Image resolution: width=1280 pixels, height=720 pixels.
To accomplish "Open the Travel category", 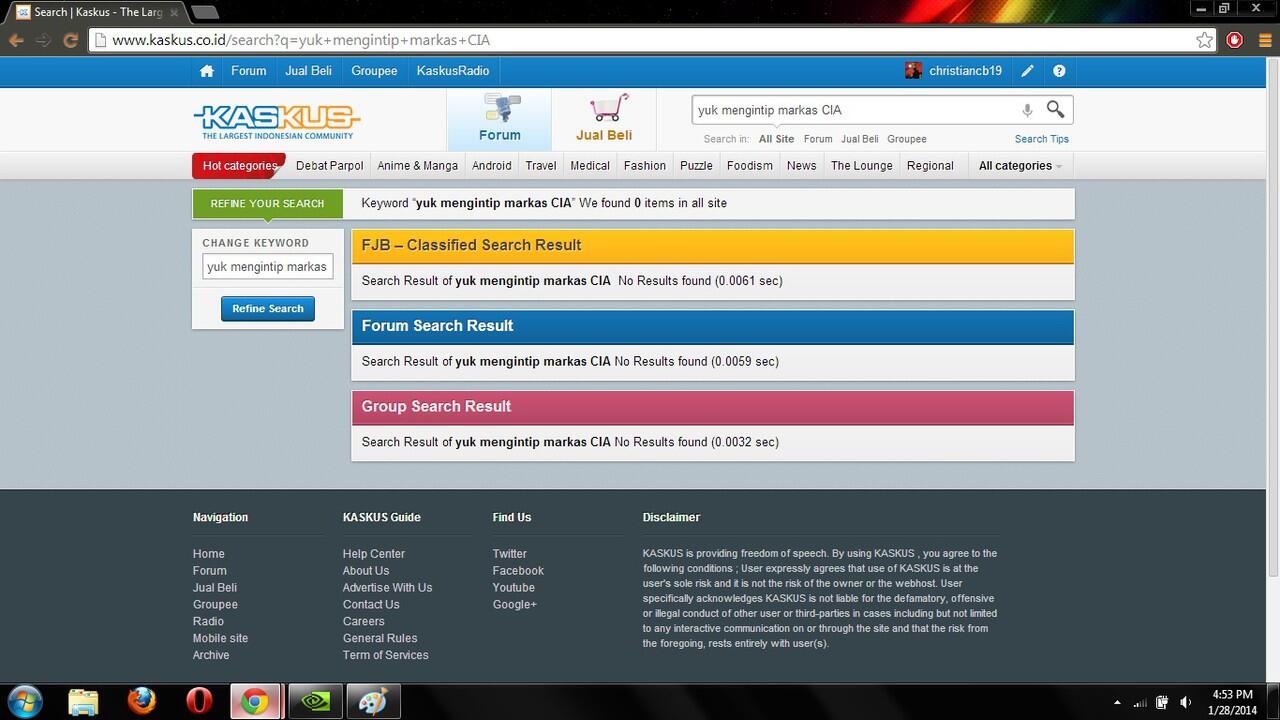I will click(541, 166).
